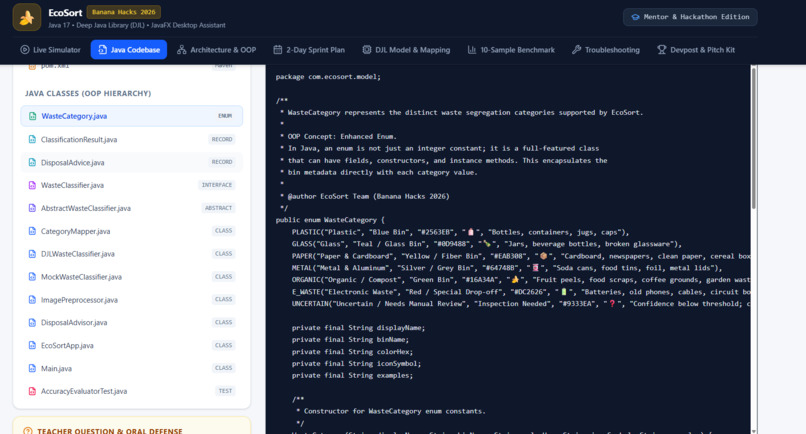Open Main.java file
The image size is (806, 434).
(132, 369)
